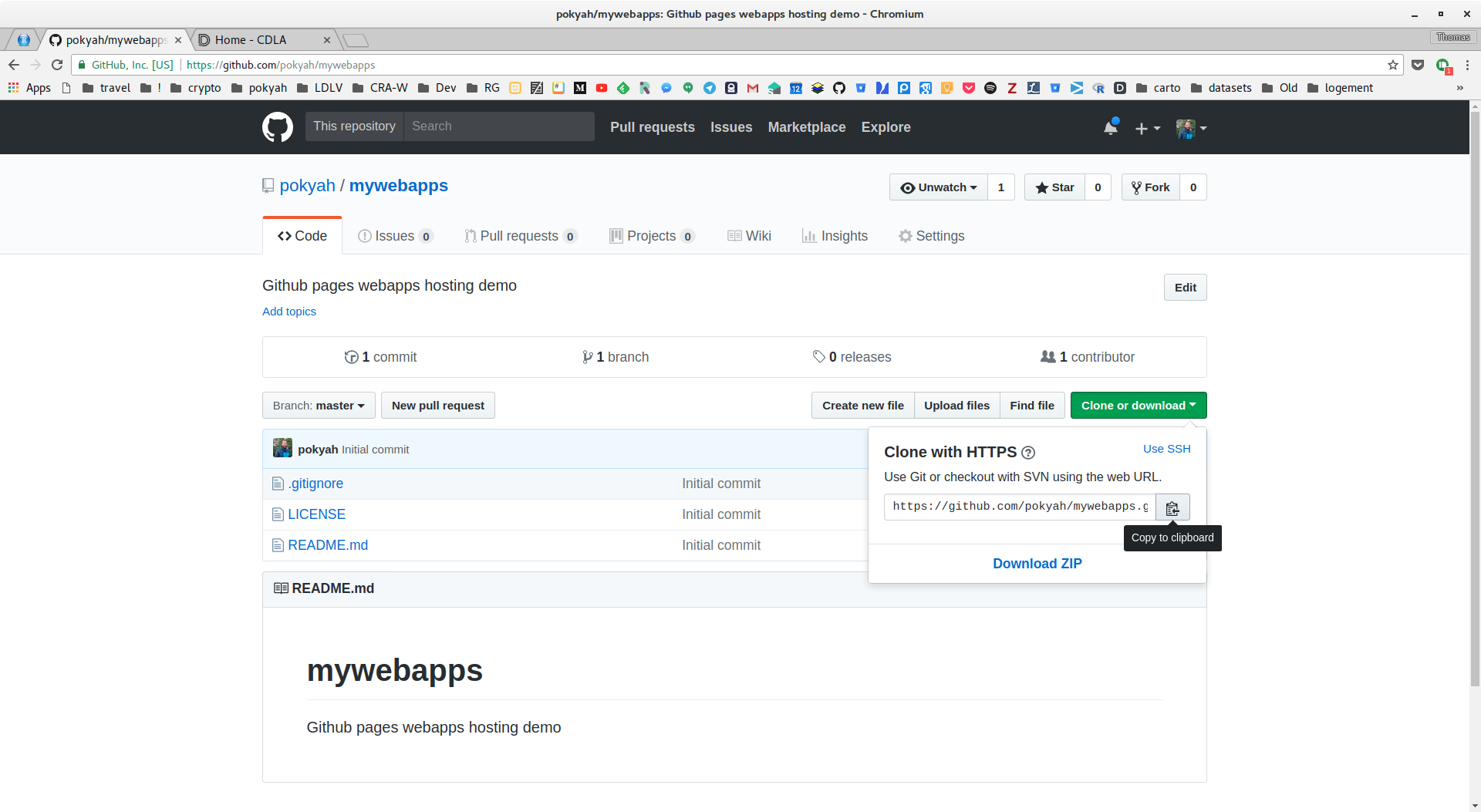Click Explore in the top navigation
This screenshot has height=812, width=1481.
886,127
